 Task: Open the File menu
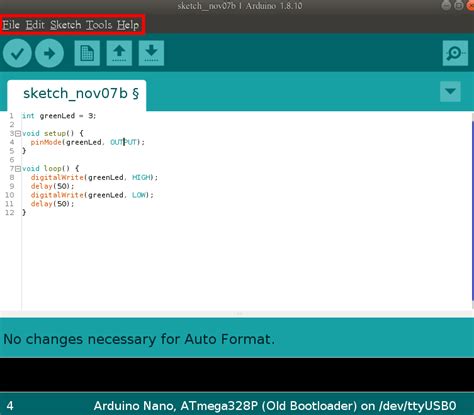(11, 25)
